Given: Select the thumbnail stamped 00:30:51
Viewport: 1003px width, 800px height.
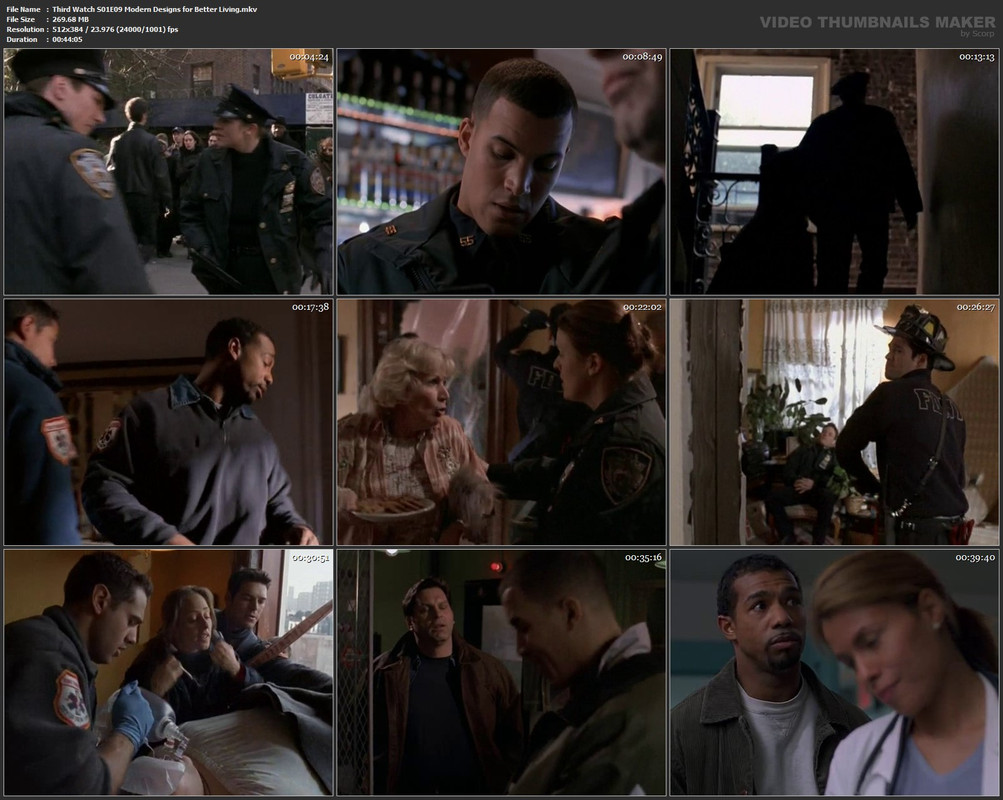Looking at the screenshot, I should click(168, 672).
